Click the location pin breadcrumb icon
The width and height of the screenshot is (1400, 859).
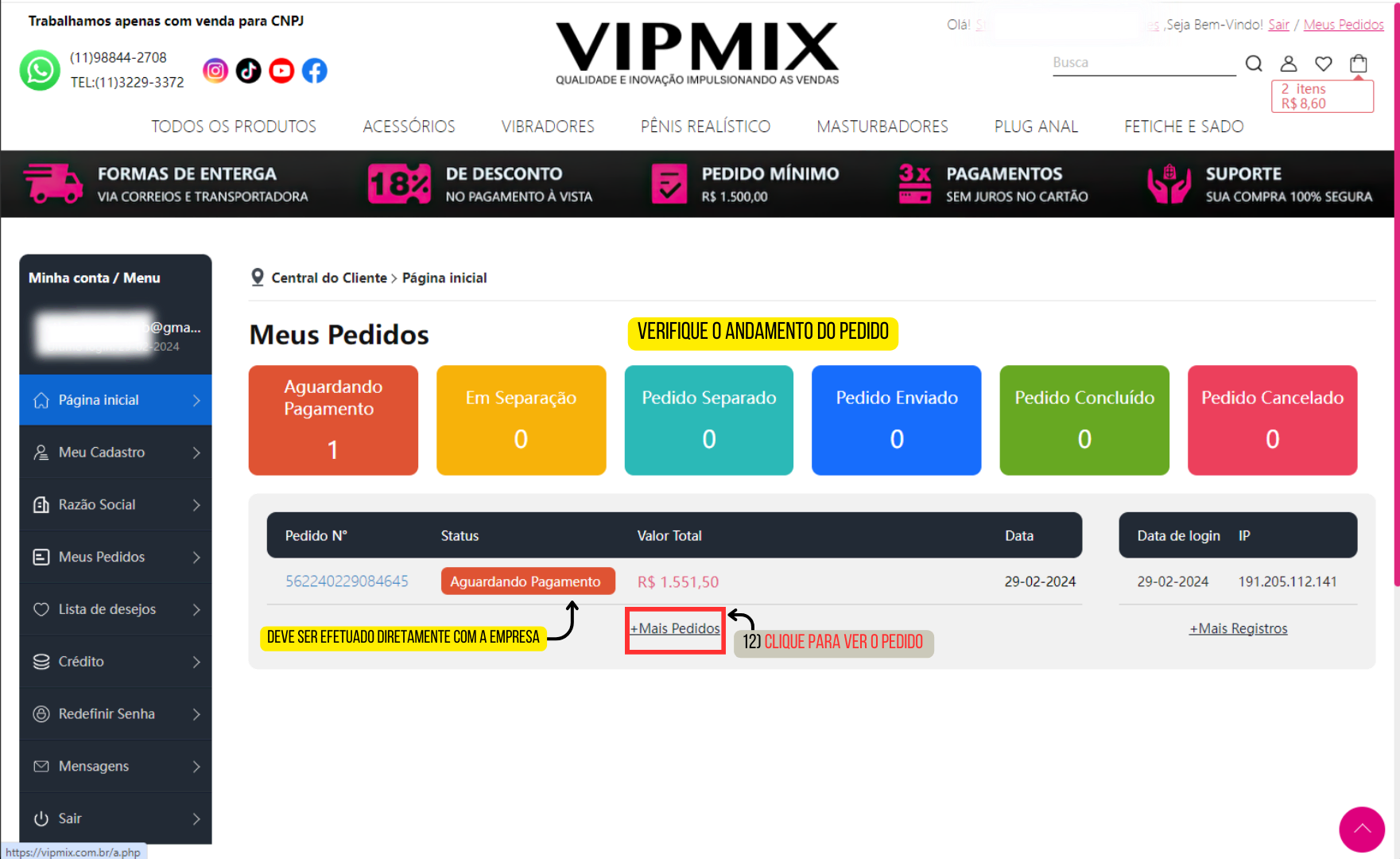(x=258, y=277)
